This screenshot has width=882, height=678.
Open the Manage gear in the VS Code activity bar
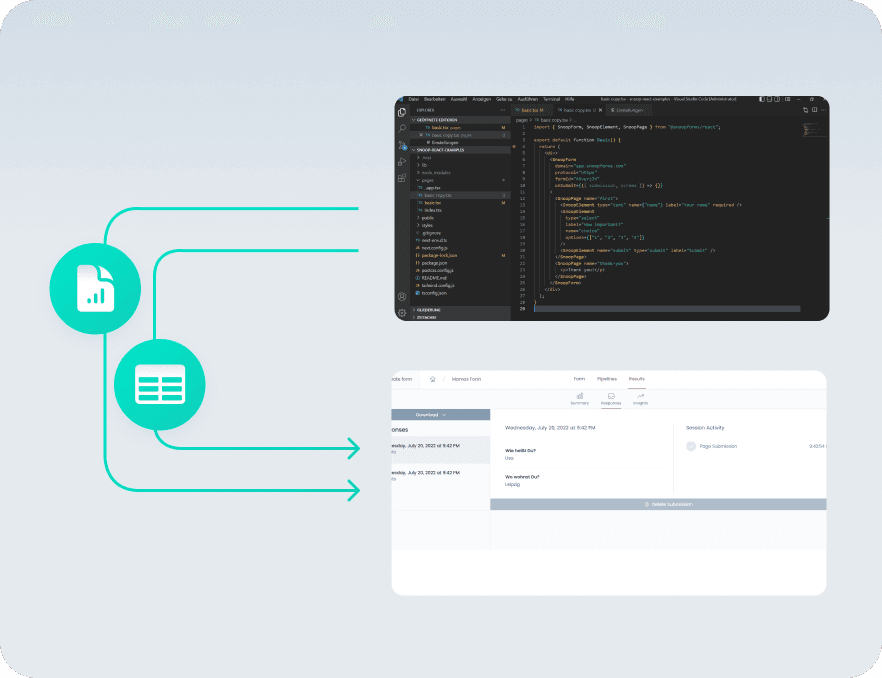402,312
